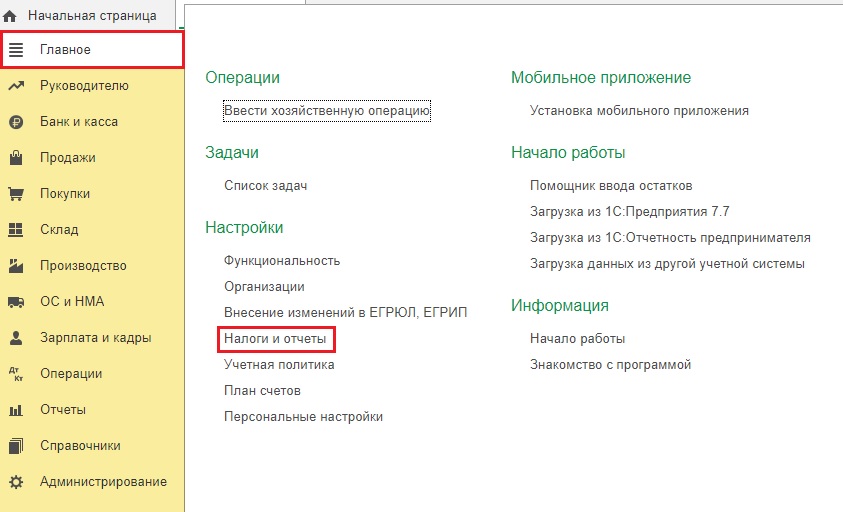Click the Администрирование gear icon
This screenshot has height=512, width=843.
[x=16, y=482]
